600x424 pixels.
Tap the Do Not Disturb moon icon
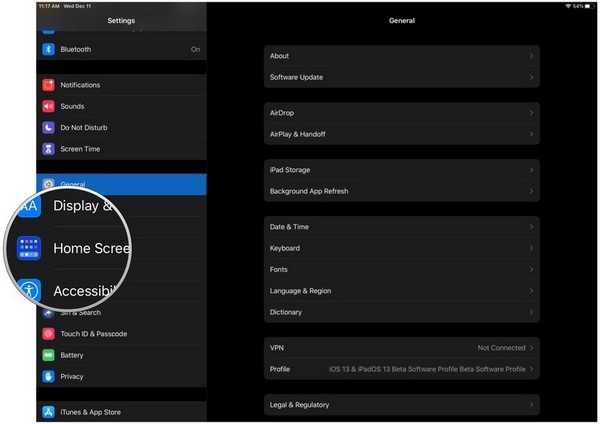coord(48,128)
